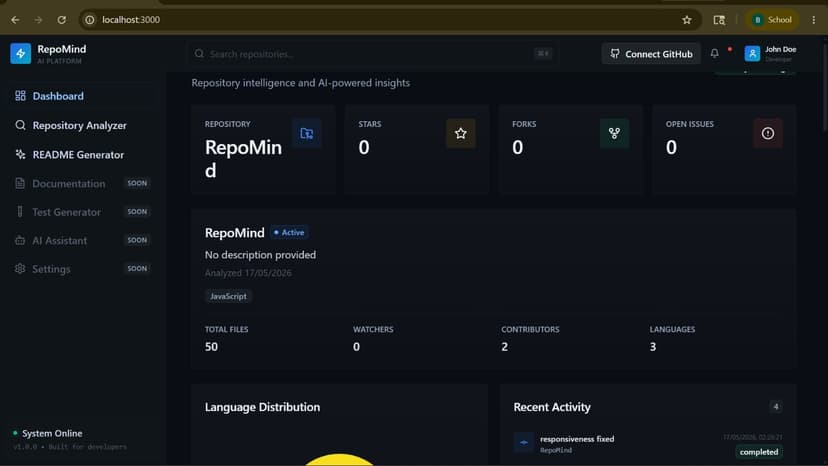This screenshot has width=828, height=466.
Task: Click the responsiveness fixed commit icon
Action: click(524, 443)
